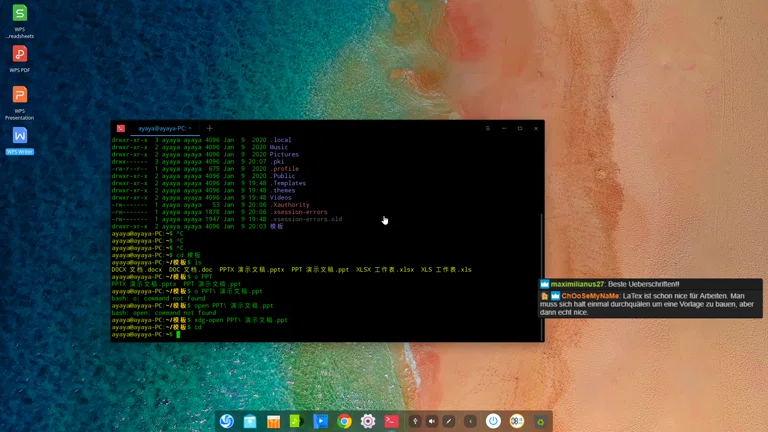The image size is (768, 432).
Task: Click 'XLS 工作表.xls' in ls output
Action: (446, 269)
